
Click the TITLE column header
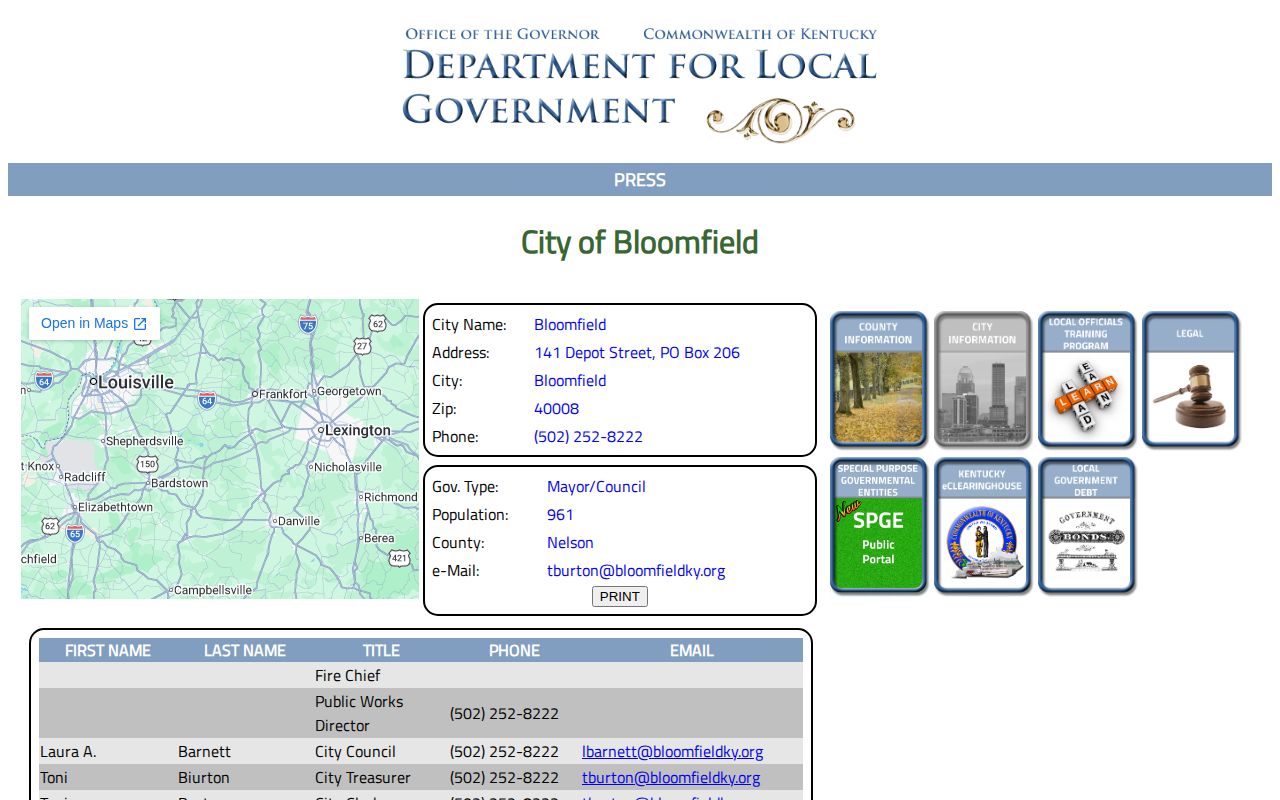click(381, 651)
